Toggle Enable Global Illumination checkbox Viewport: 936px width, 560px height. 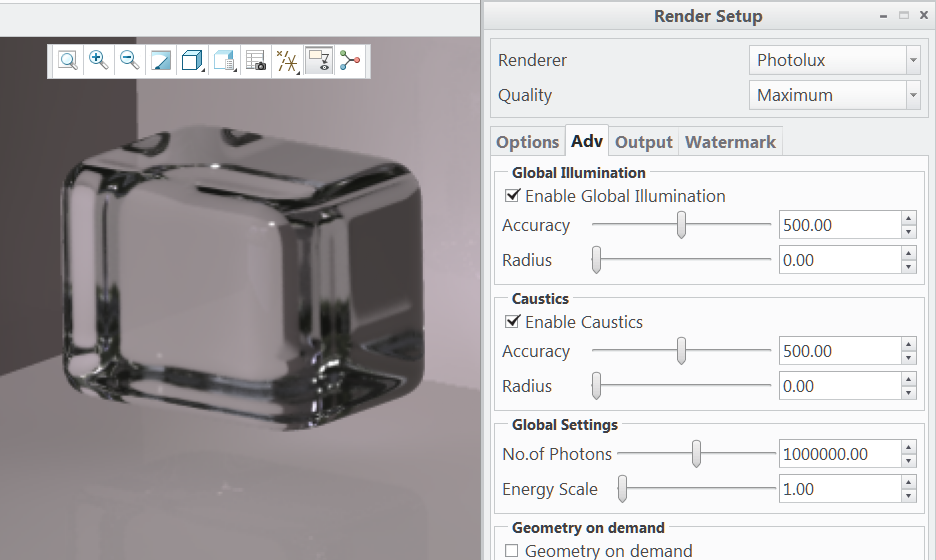point(512,195)
